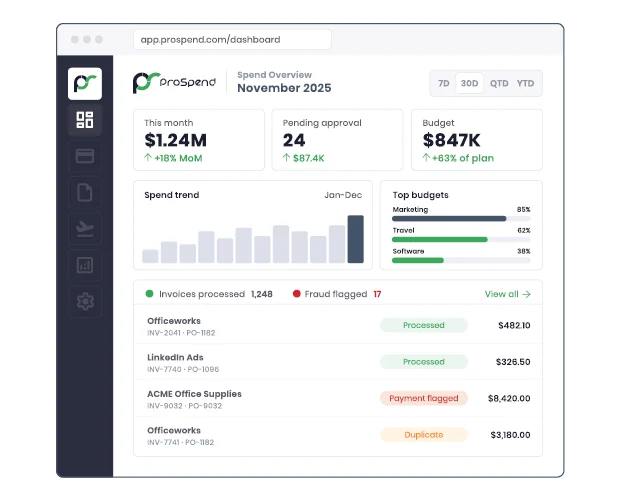
Task: Click the up arrow beside $87.4K
Action: coord(286,158)
